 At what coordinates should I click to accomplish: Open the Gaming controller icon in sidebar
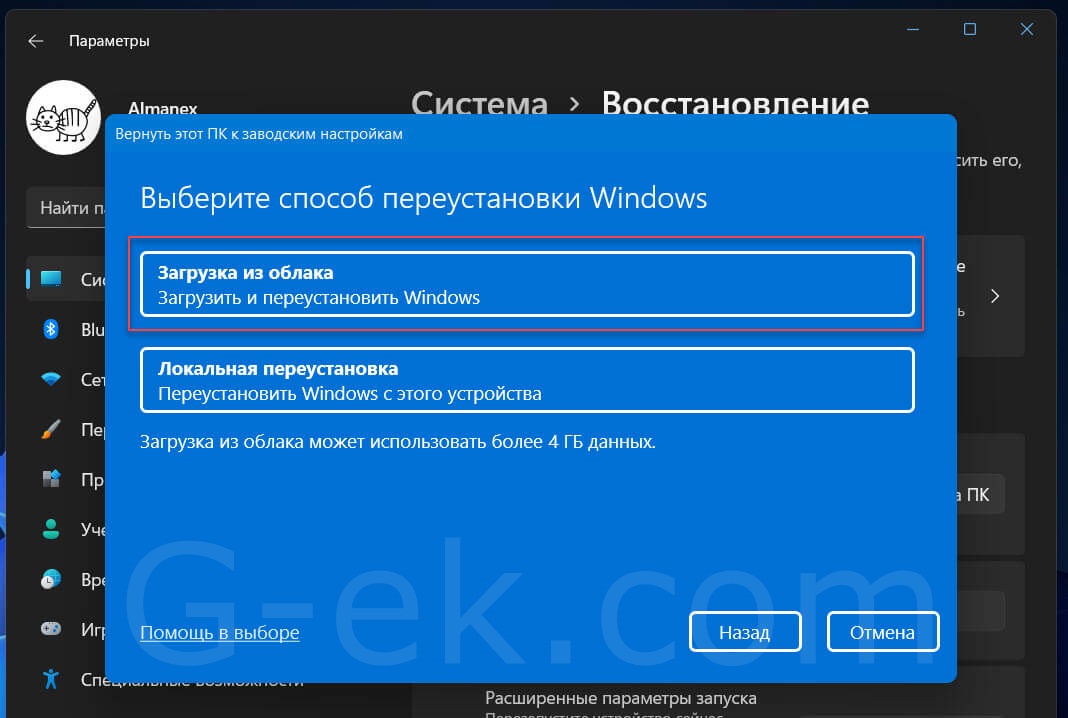coord(51,629)
